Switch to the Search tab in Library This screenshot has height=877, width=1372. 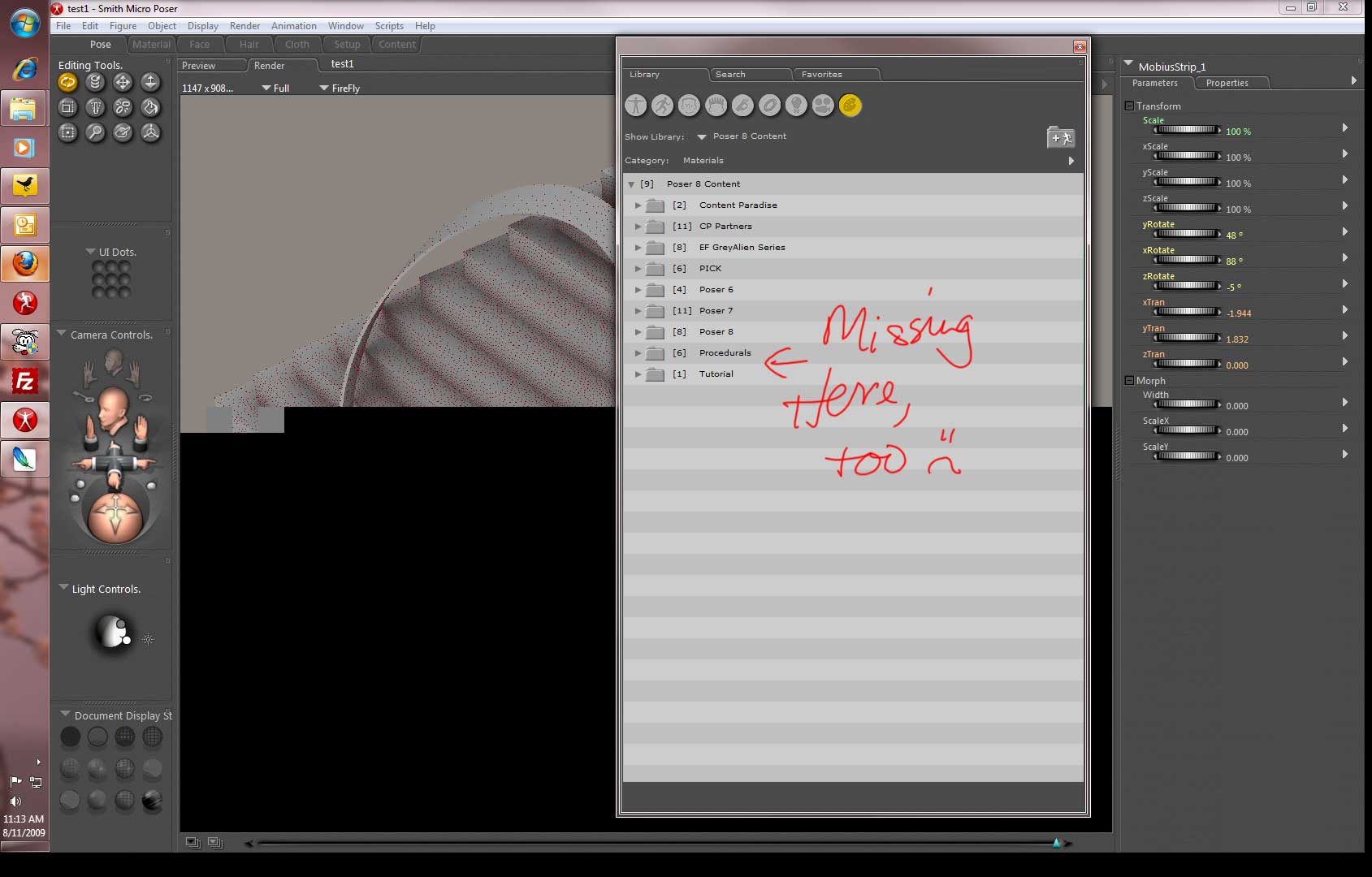[x=751, y=75]
